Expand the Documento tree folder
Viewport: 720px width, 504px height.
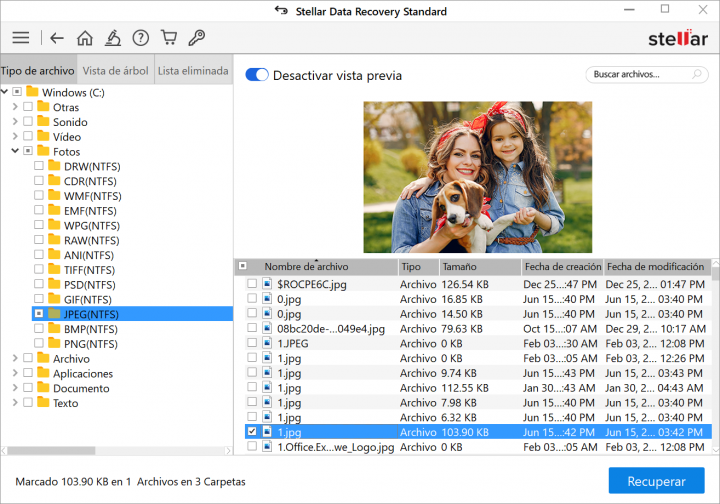pos(15,388)
